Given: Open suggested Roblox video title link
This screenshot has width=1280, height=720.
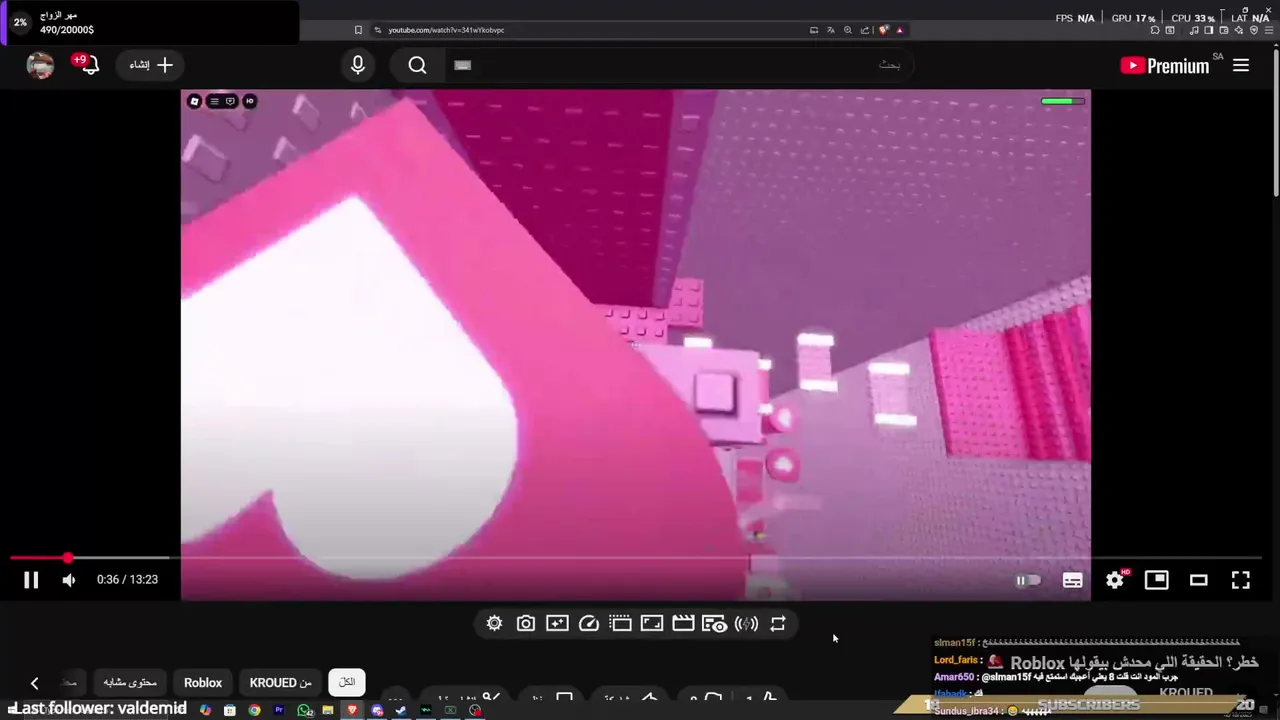Looking at the screenshot, I should pyautogui.click(x=1123, y=662).
